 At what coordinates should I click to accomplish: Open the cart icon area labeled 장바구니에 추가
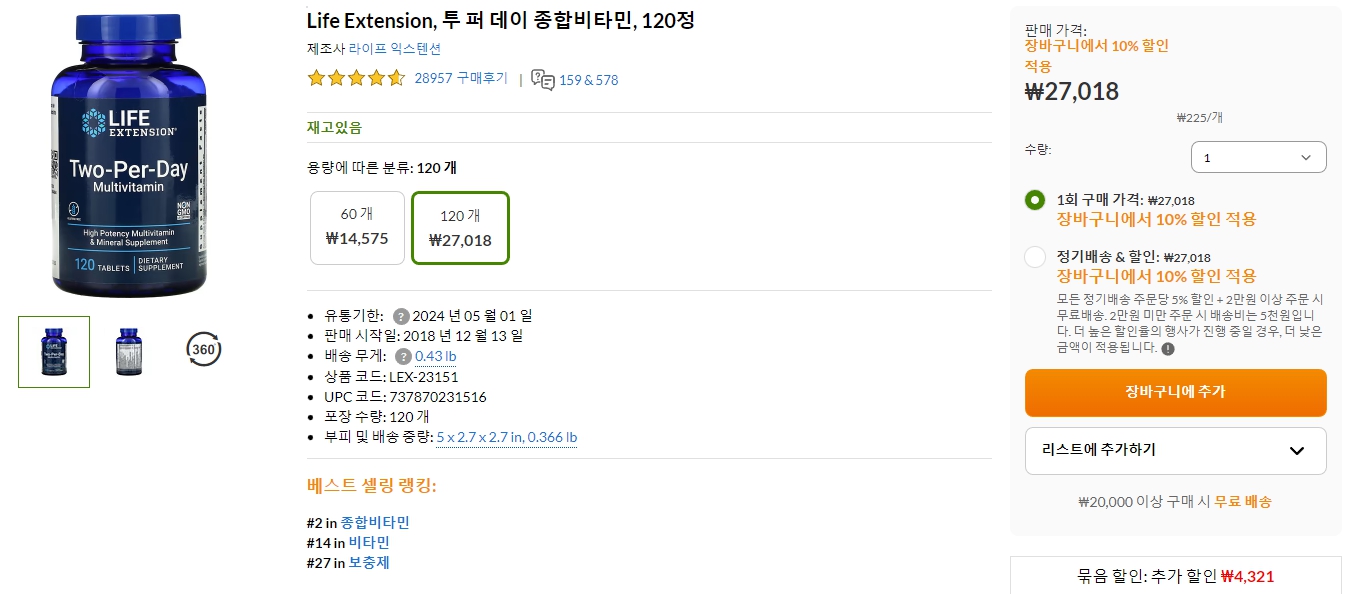[x=1175, y=392]
